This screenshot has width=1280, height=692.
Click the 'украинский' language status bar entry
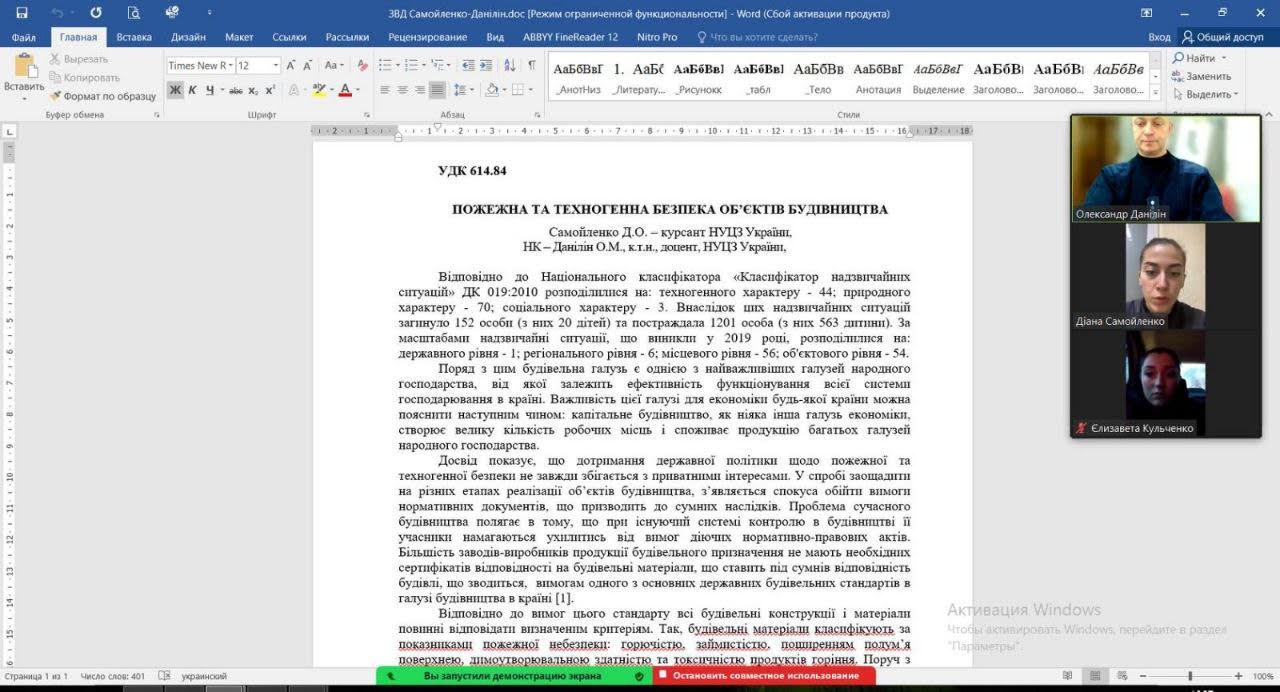coord(205,677)
